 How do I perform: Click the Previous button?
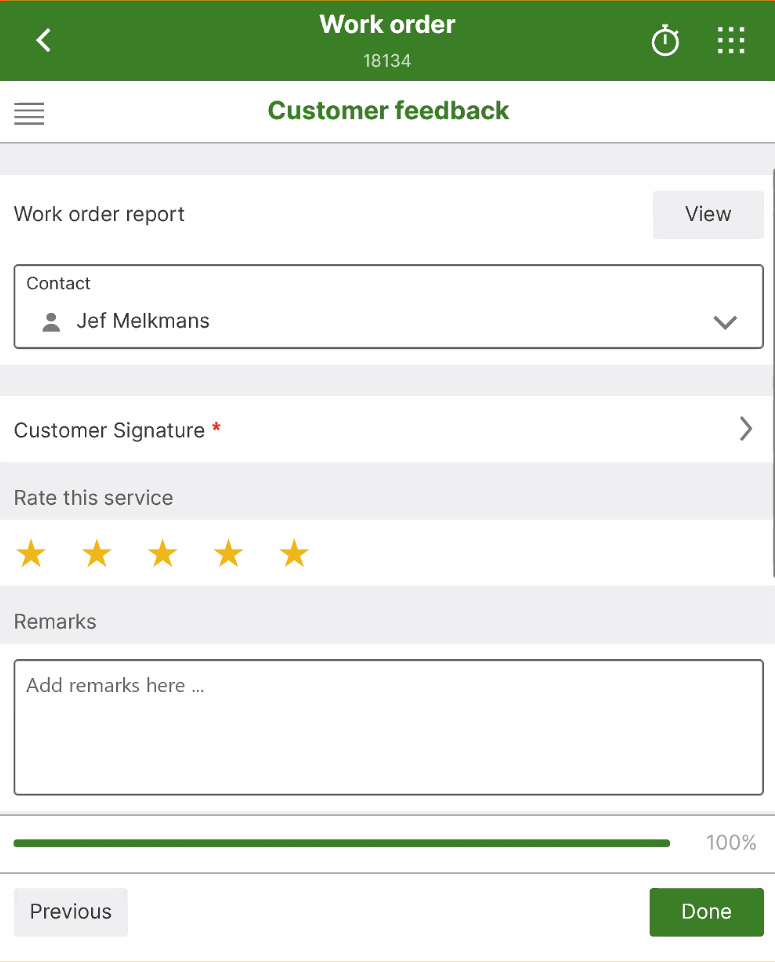pyautogui.click(x=71, y=912)
